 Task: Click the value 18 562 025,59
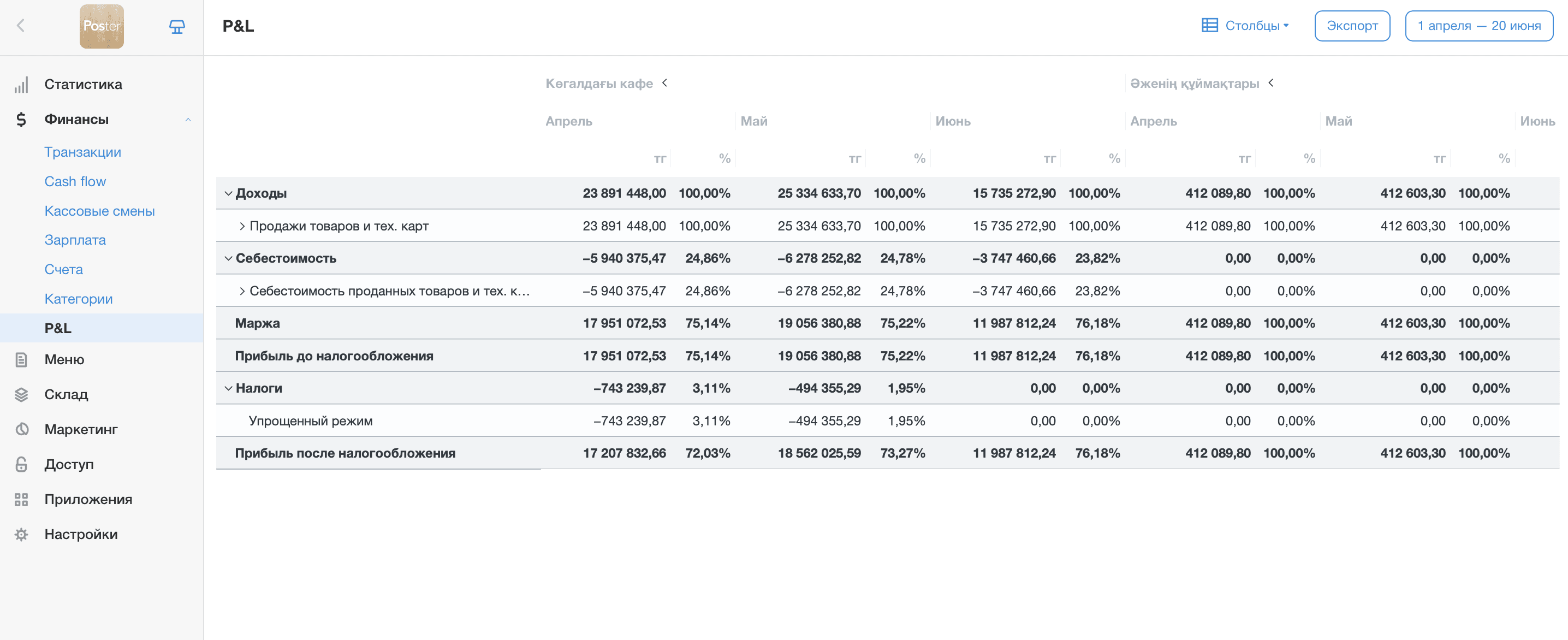pos(819,454)
